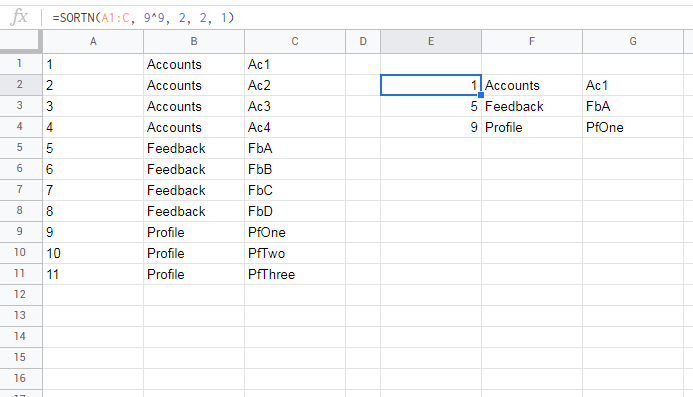This screenshot has height=397, width=693.
Task: Click cell C4 containing Ac4
Action: 295,127
